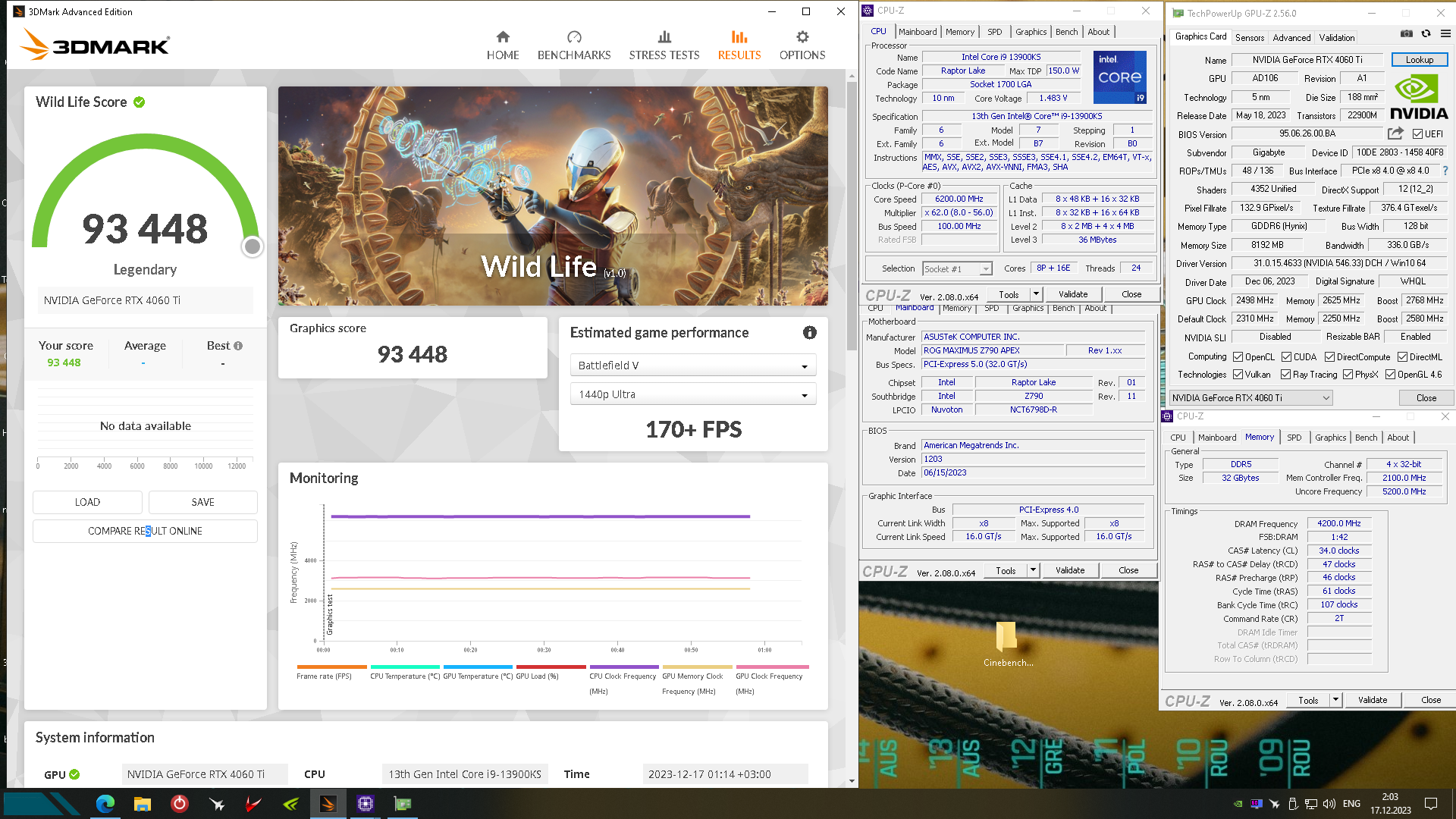
Task: Click the Frame rate (FPS) orange legend swatch
Action: point(331,667)
